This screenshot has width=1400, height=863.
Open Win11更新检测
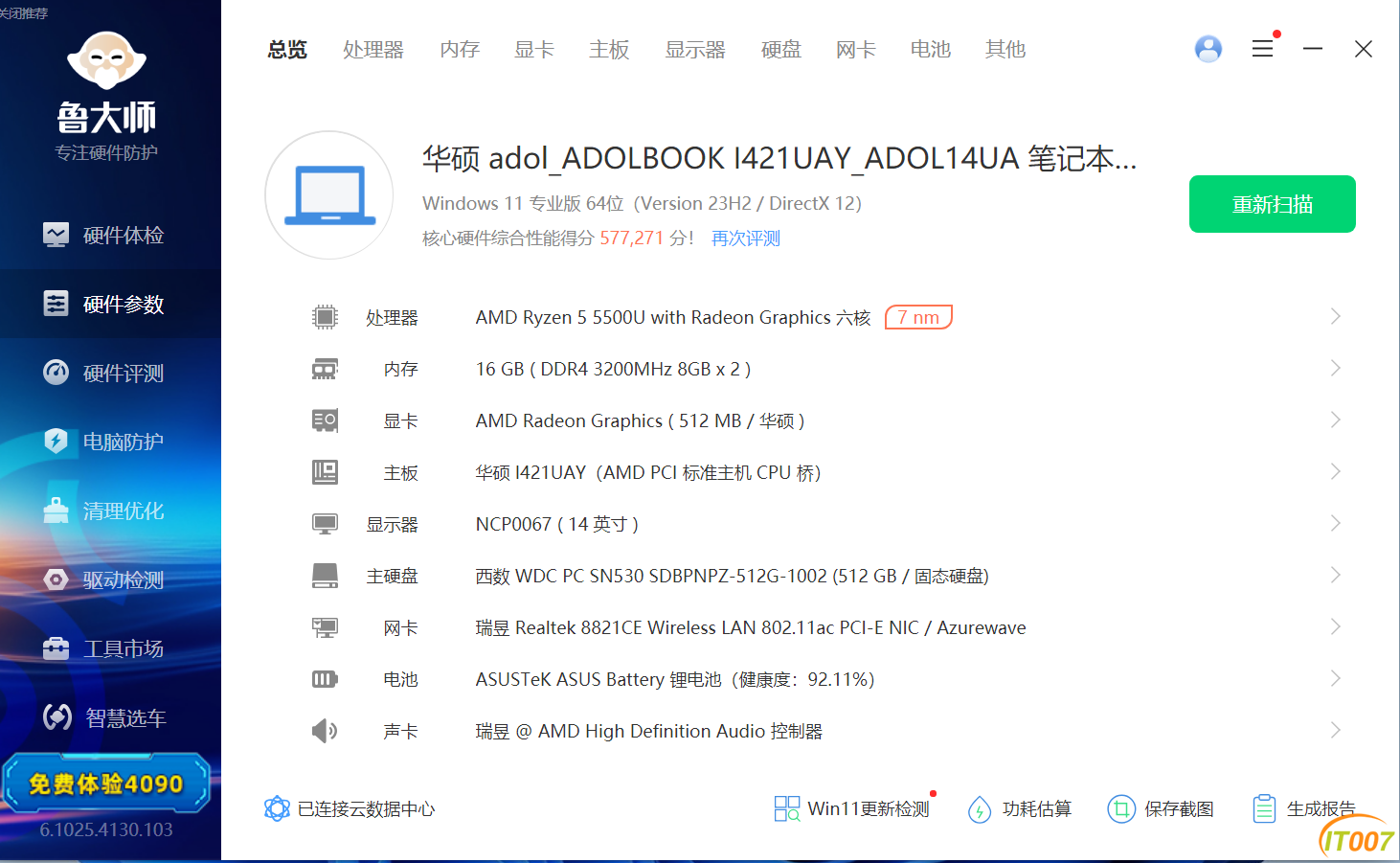tap(852, 809)
